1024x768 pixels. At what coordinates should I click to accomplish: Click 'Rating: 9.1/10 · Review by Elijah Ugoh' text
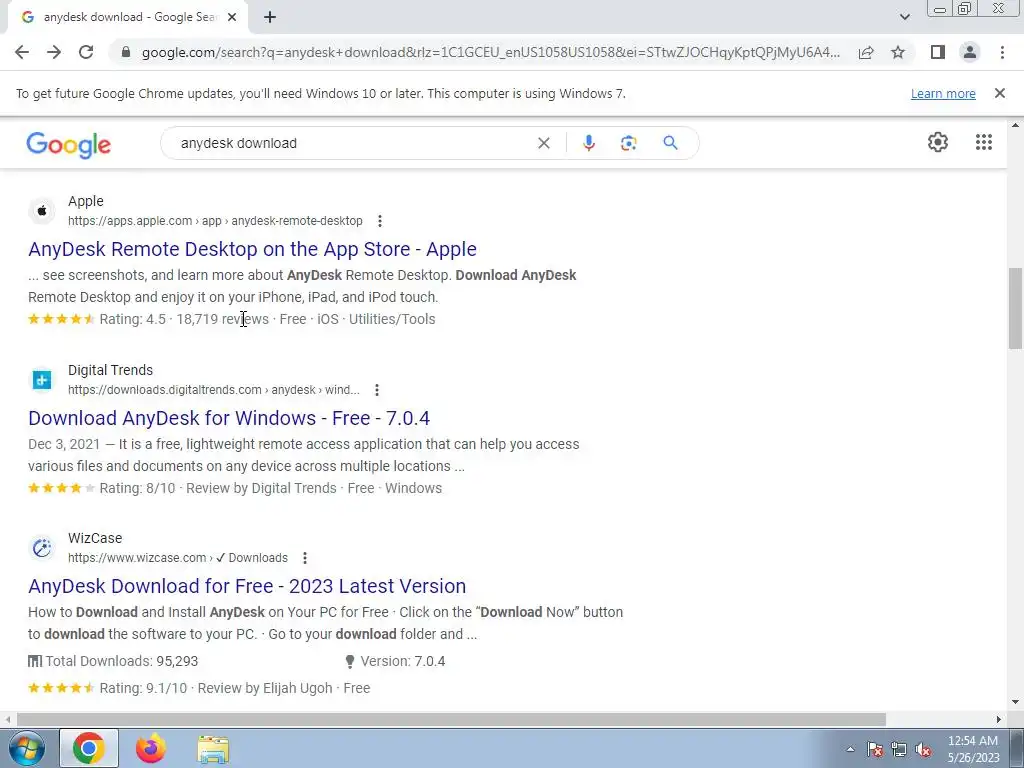coord(216,688)
